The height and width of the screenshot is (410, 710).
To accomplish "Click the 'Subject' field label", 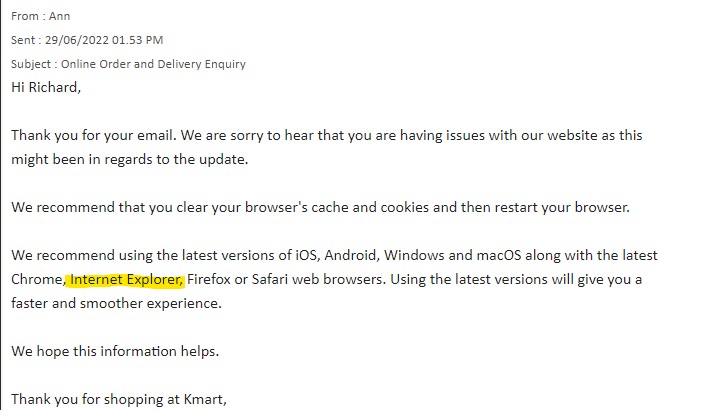I will pyautogui.click(x=31, y=64).
